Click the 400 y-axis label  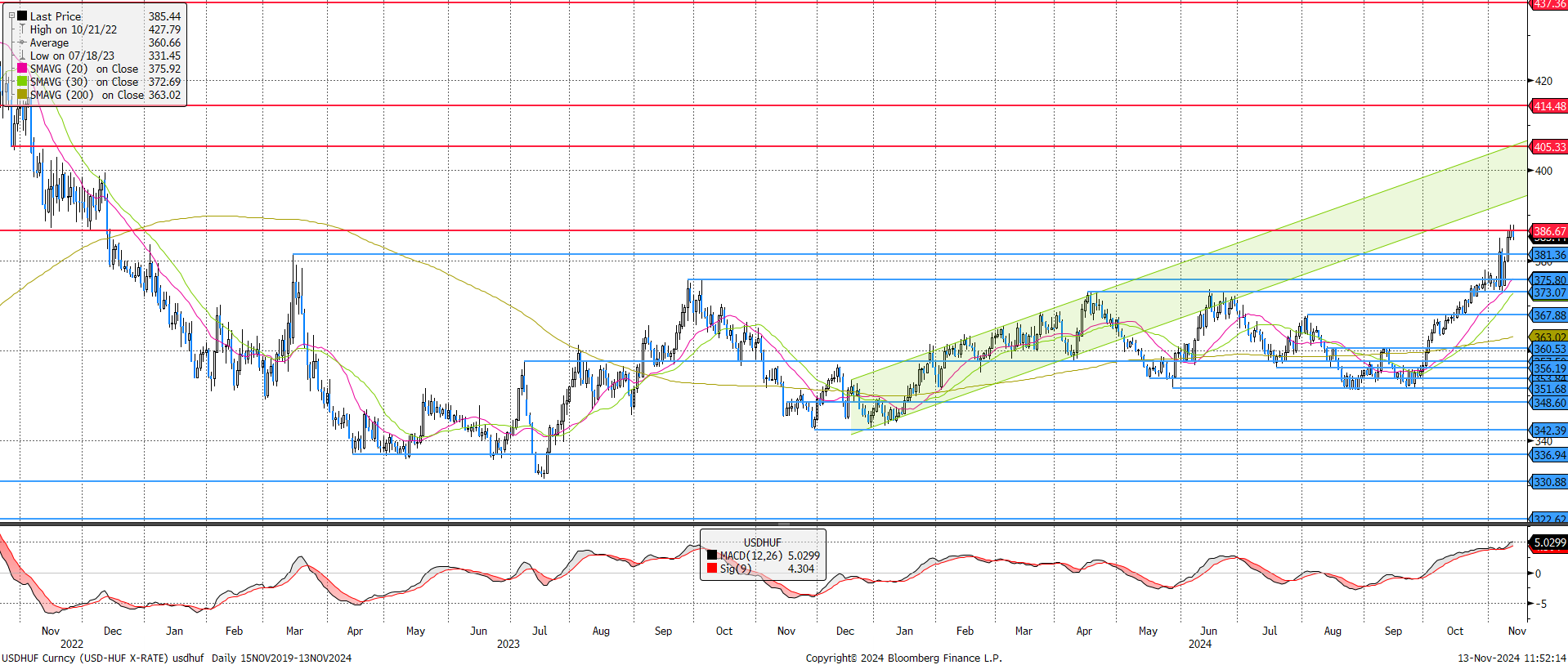(1543, 171)
